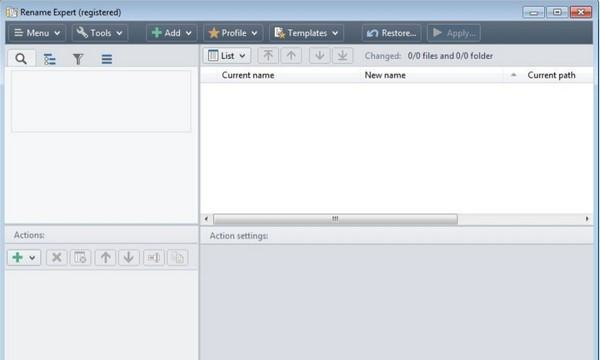The width and height of the screenshot is (600, 360).
Task: Click the move to bottom arrow icon
Action: pos(342,56)
